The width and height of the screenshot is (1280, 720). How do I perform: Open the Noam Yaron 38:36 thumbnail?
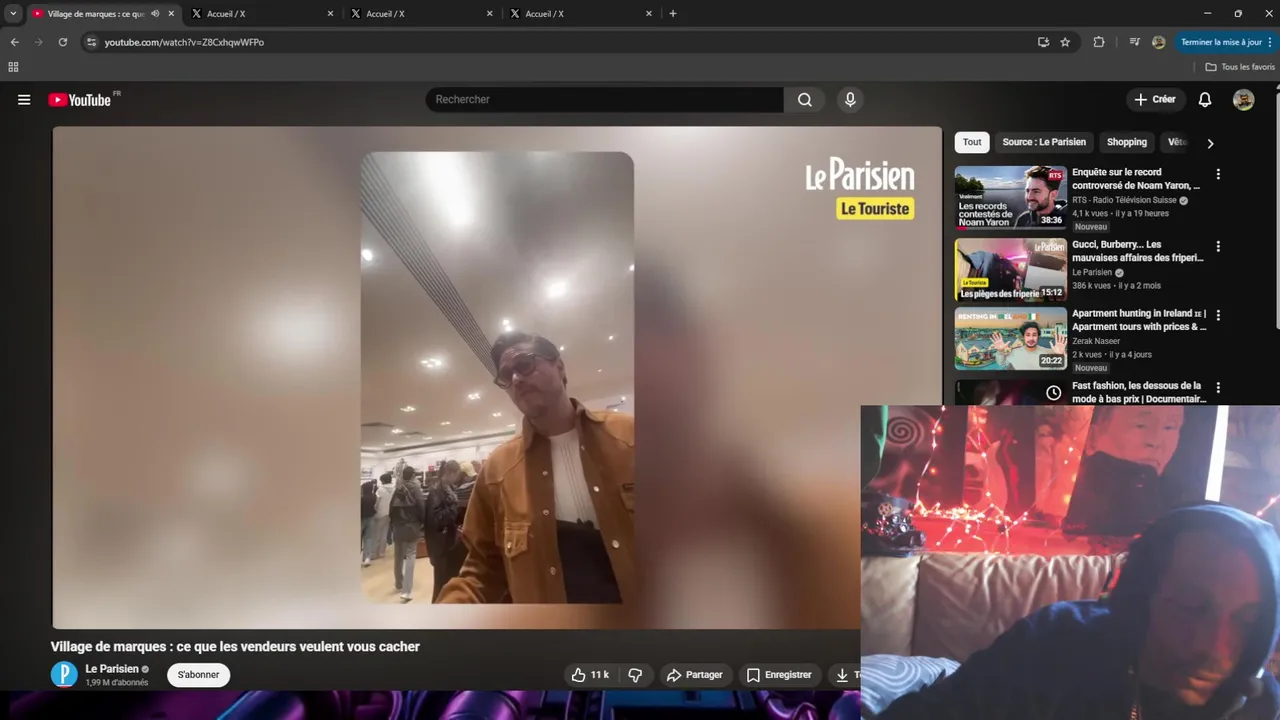(x=1011, y=198)
